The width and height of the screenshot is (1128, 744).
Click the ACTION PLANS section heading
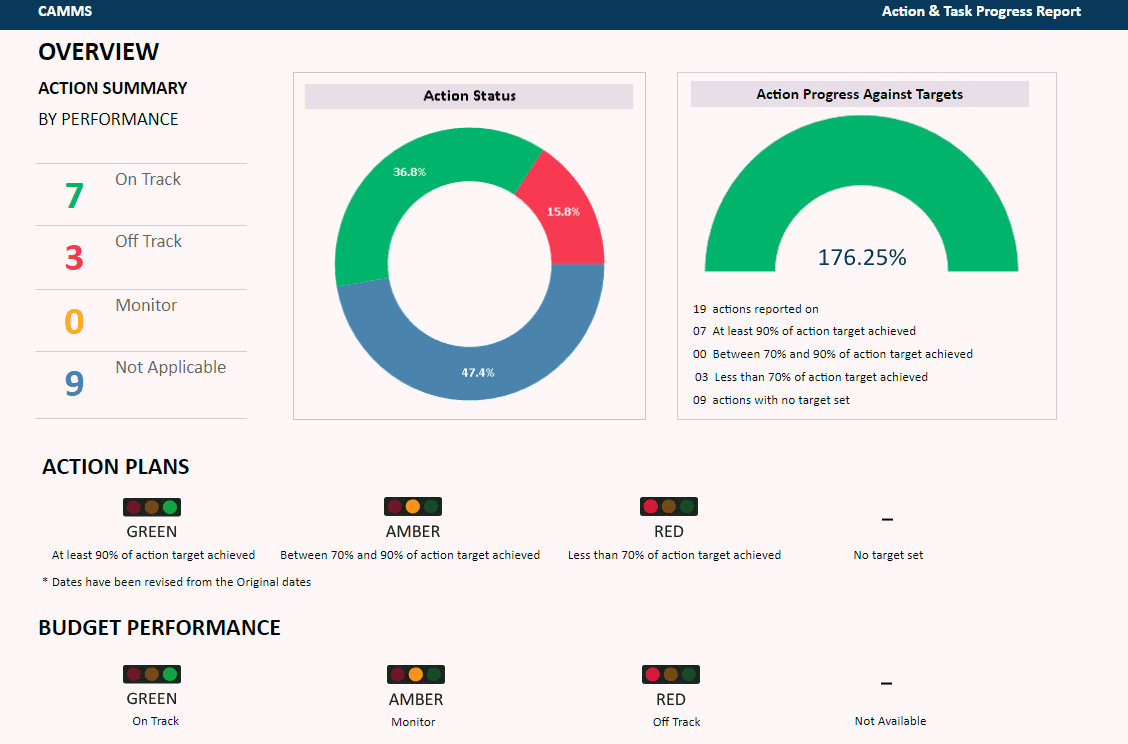pos(115,467)
